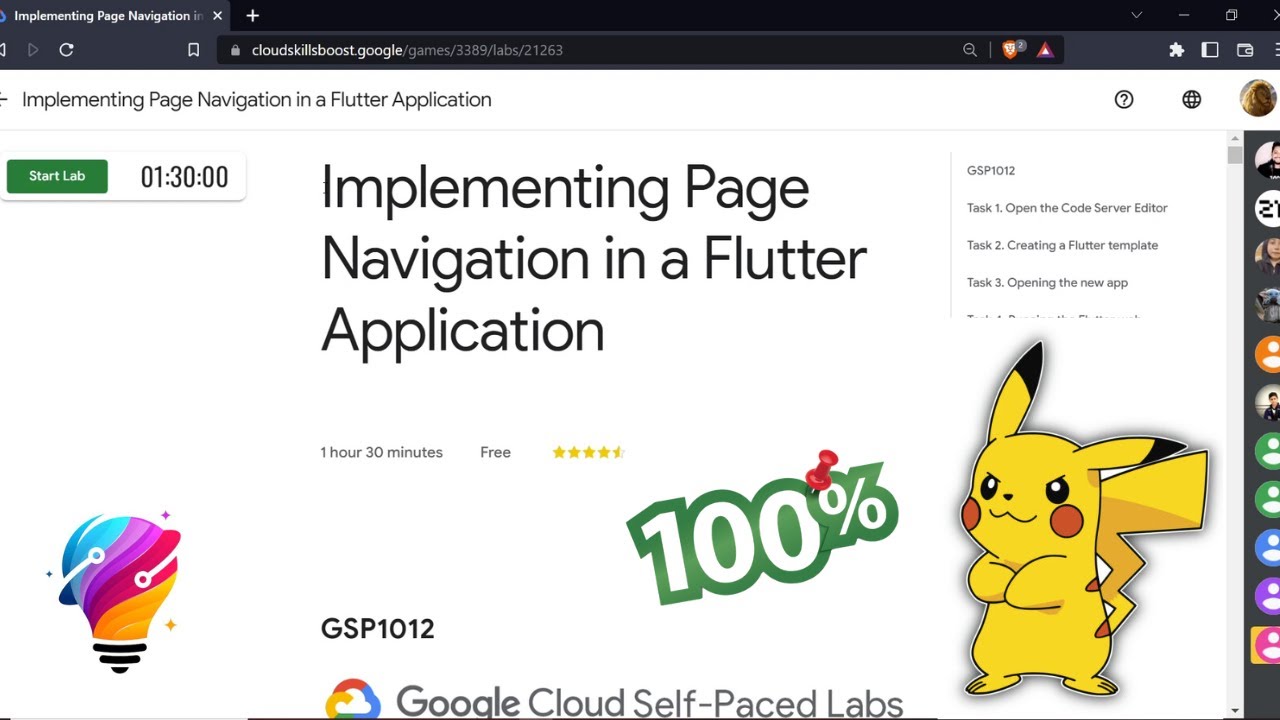Image resolution: width=1280 pixels, height=720 pixels.
Task: Click the 'Free' price label
Action: tap(495, 452)
